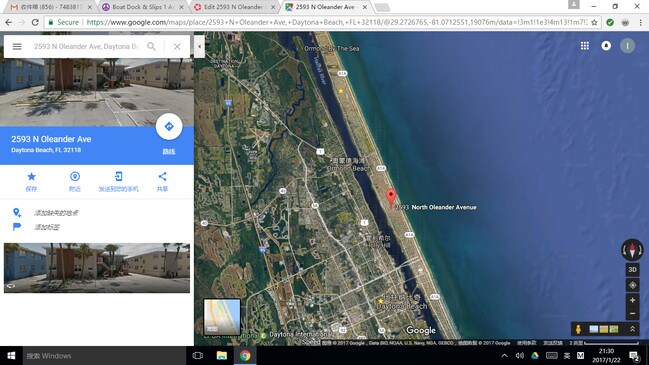Click Add a label link
The image size is (649, 365).
47,227
